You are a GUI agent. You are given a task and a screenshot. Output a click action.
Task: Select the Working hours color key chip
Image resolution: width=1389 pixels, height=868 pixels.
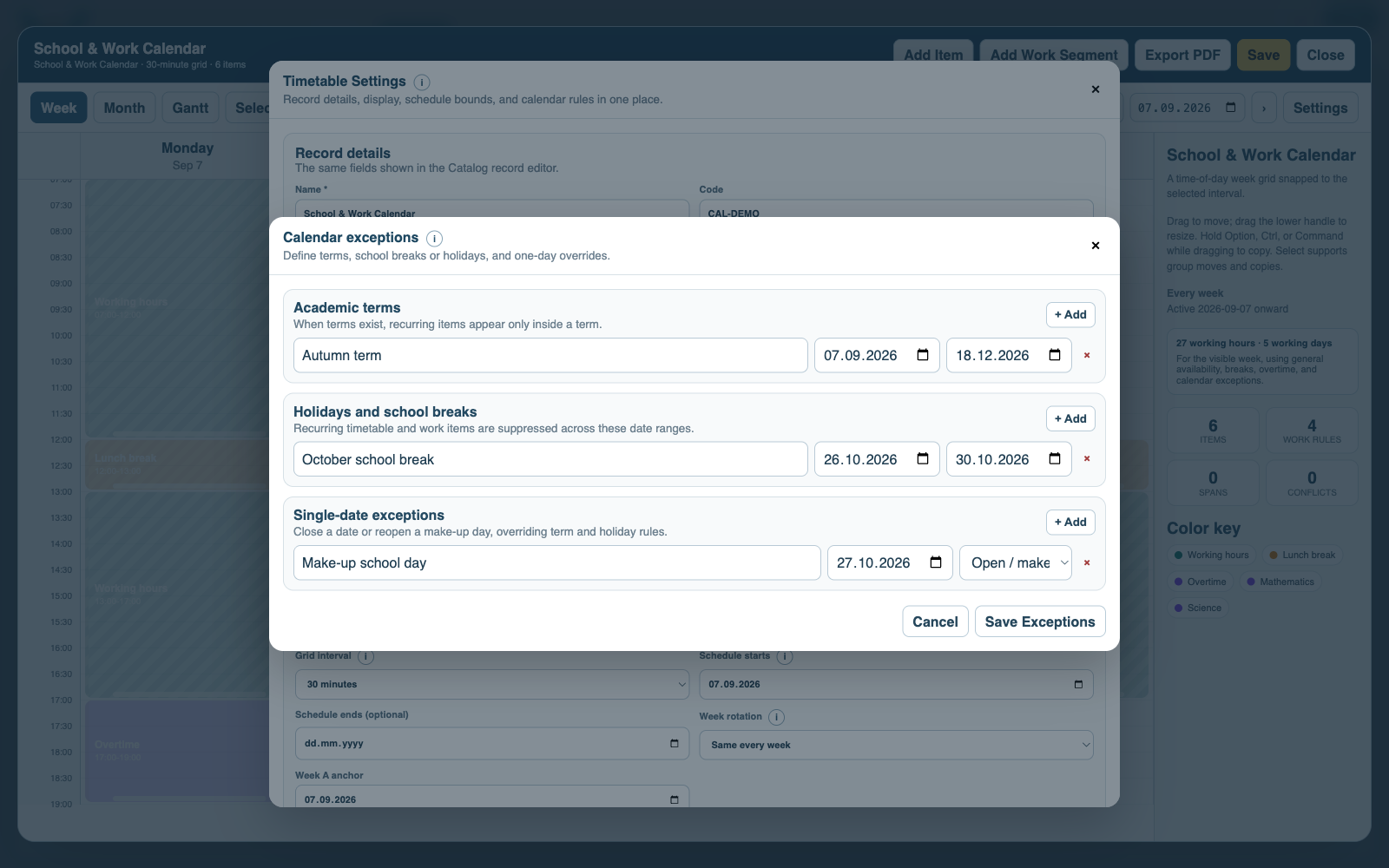pos(1211,555)
